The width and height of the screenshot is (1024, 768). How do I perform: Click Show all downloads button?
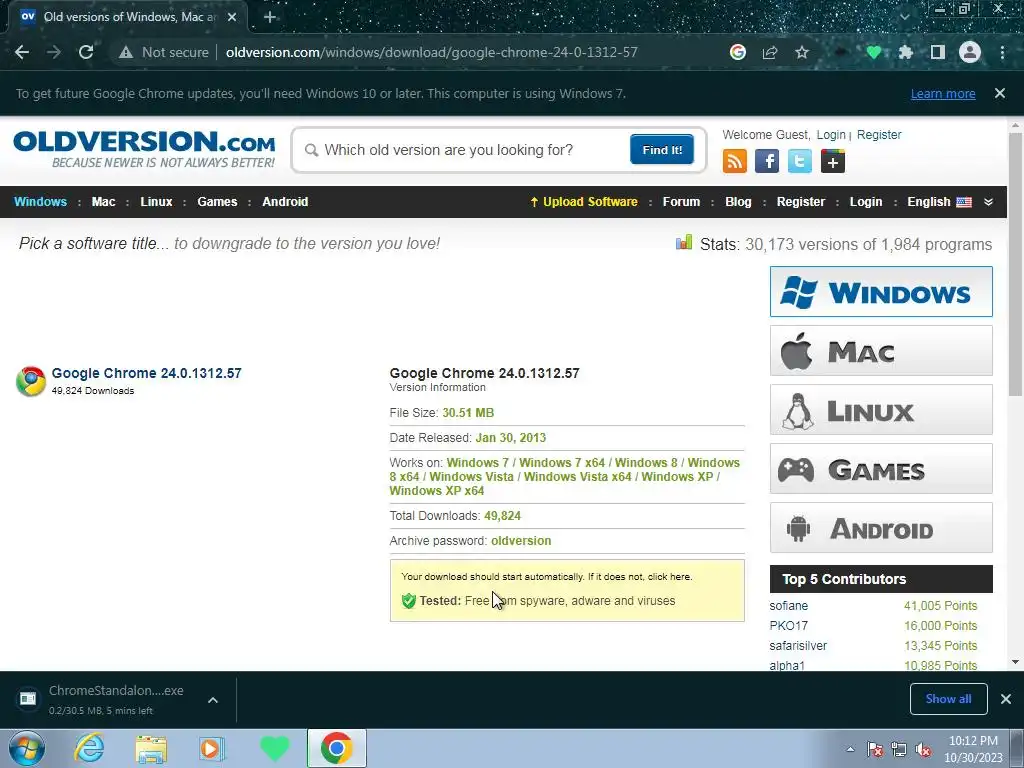pos(948,699)
